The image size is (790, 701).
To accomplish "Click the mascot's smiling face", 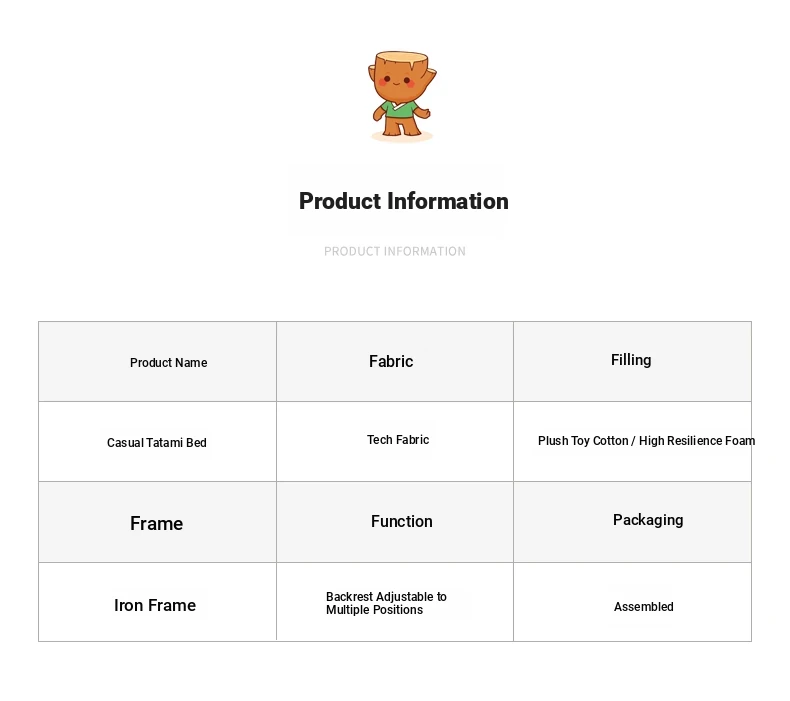I will (397, 81).
